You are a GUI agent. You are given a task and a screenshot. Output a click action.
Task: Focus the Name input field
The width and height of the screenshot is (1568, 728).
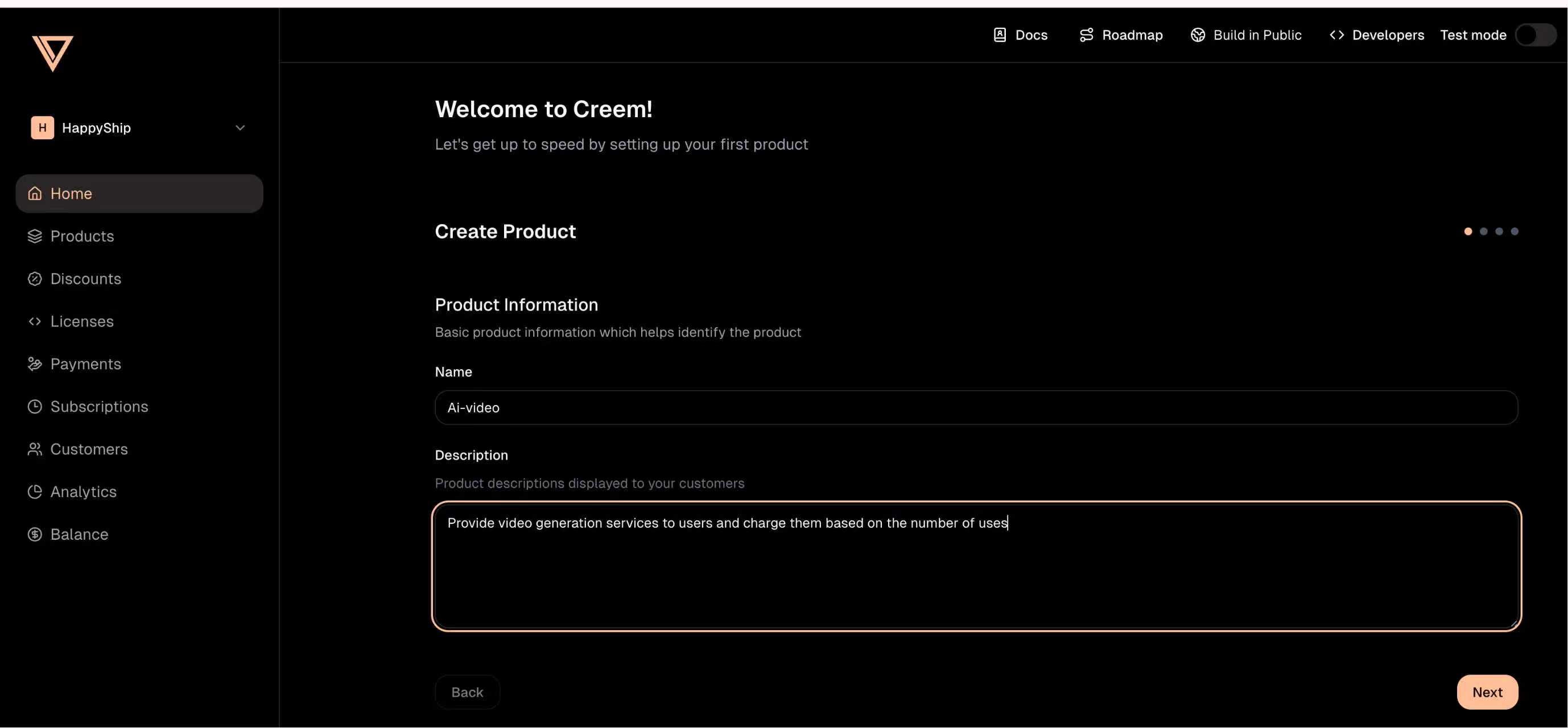pos(976,408)
